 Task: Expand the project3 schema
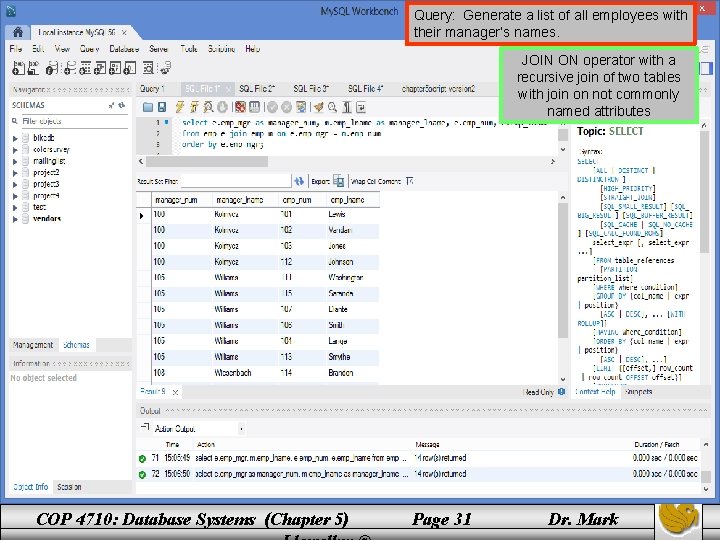(15, 184)
